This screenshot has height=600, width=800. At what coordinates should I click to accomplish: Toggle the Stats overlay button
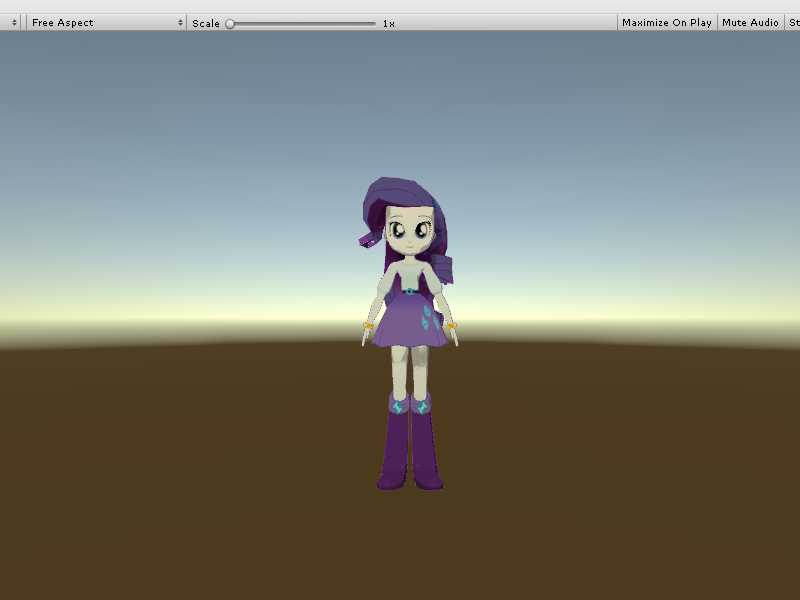793,22
